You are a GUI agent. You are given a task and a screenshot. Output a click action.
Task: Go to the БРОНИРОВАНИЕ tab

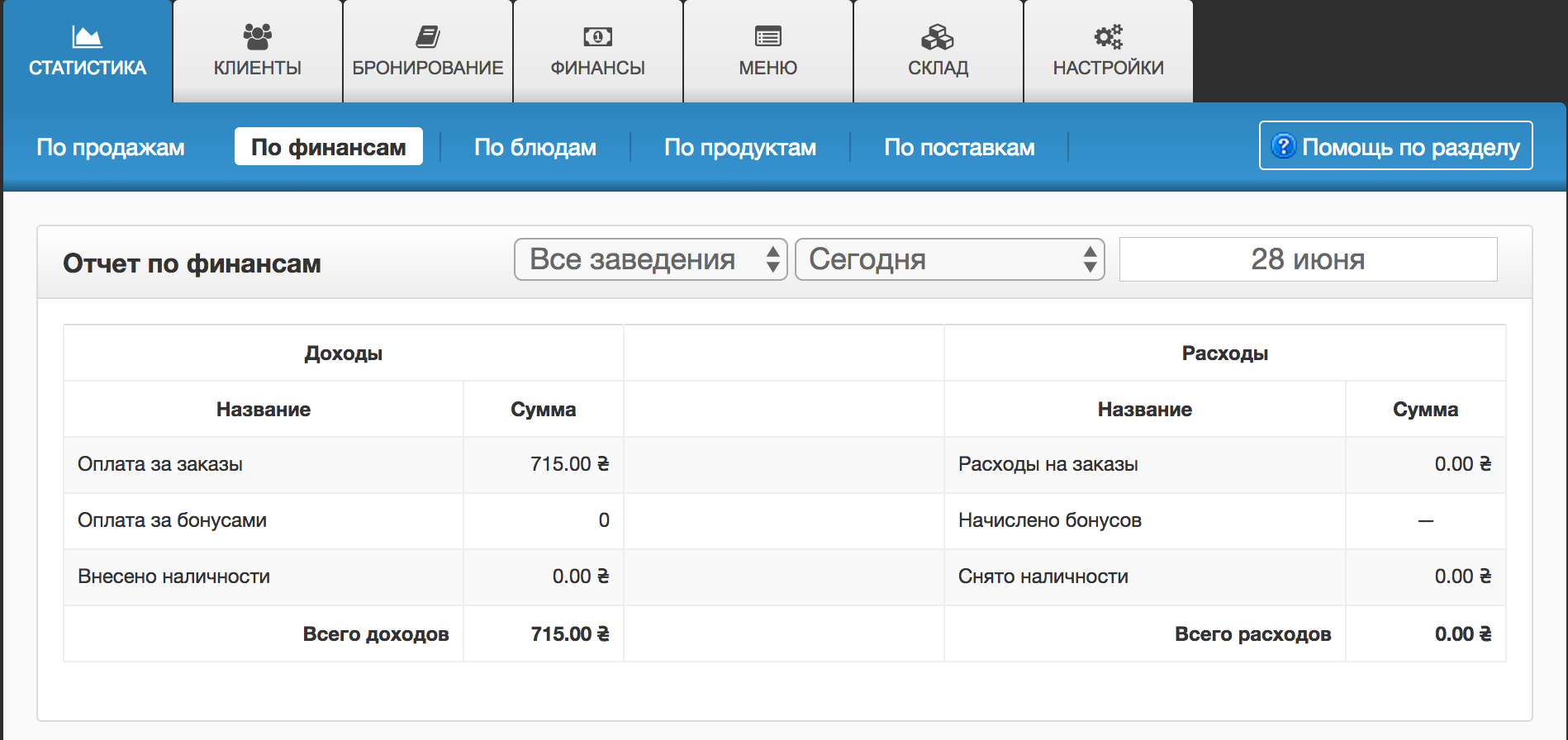428,51
